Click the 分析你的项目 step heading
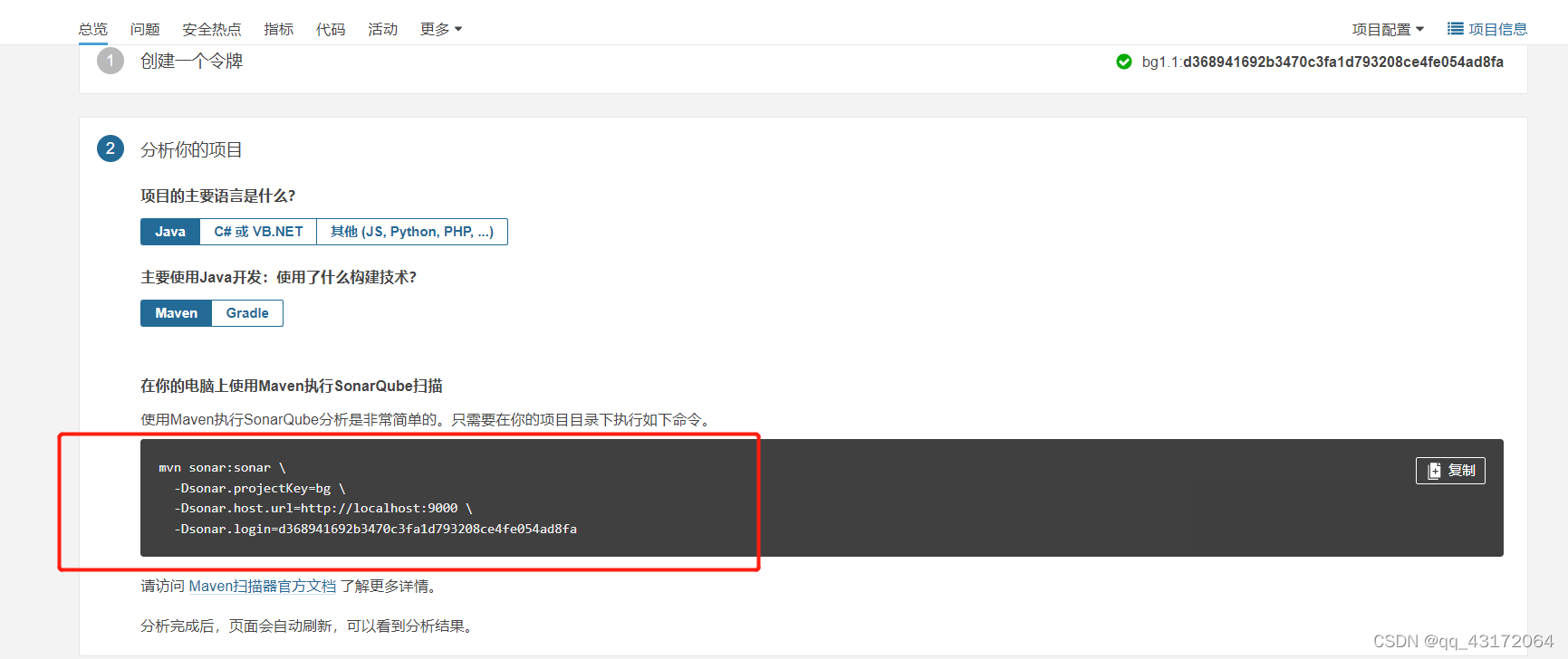Screen dimensions: 1568x659 point(191,149)
